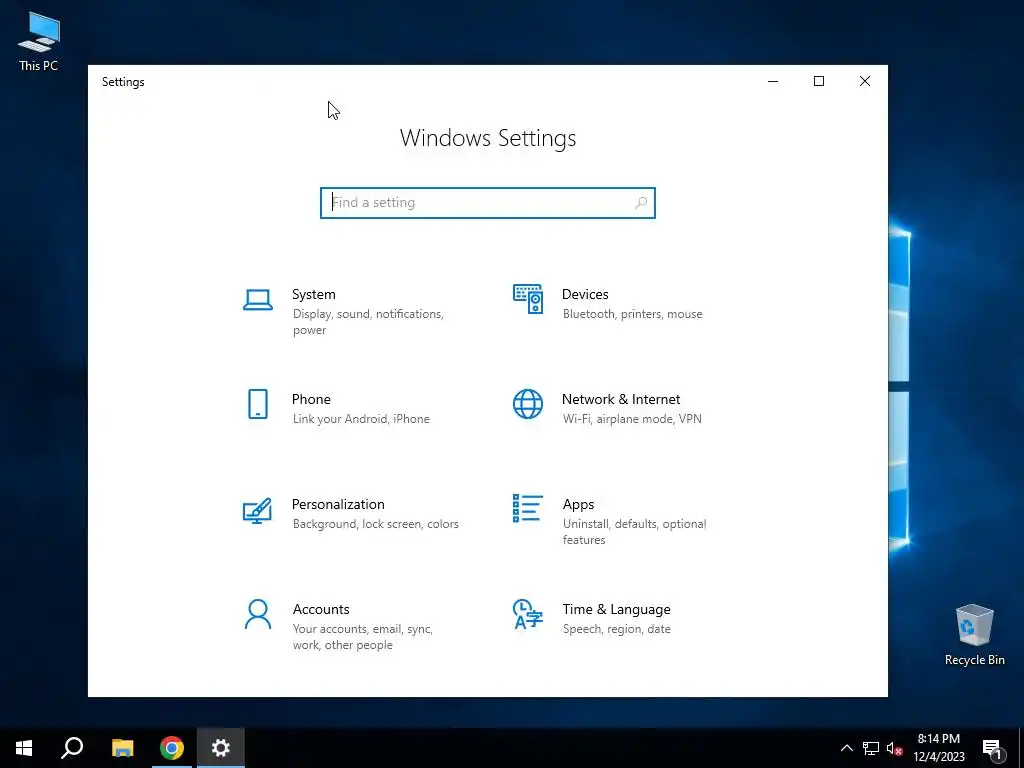1024x768 pixels.
Task: Open Personalization settings heading
Action: tap(338, 504)
